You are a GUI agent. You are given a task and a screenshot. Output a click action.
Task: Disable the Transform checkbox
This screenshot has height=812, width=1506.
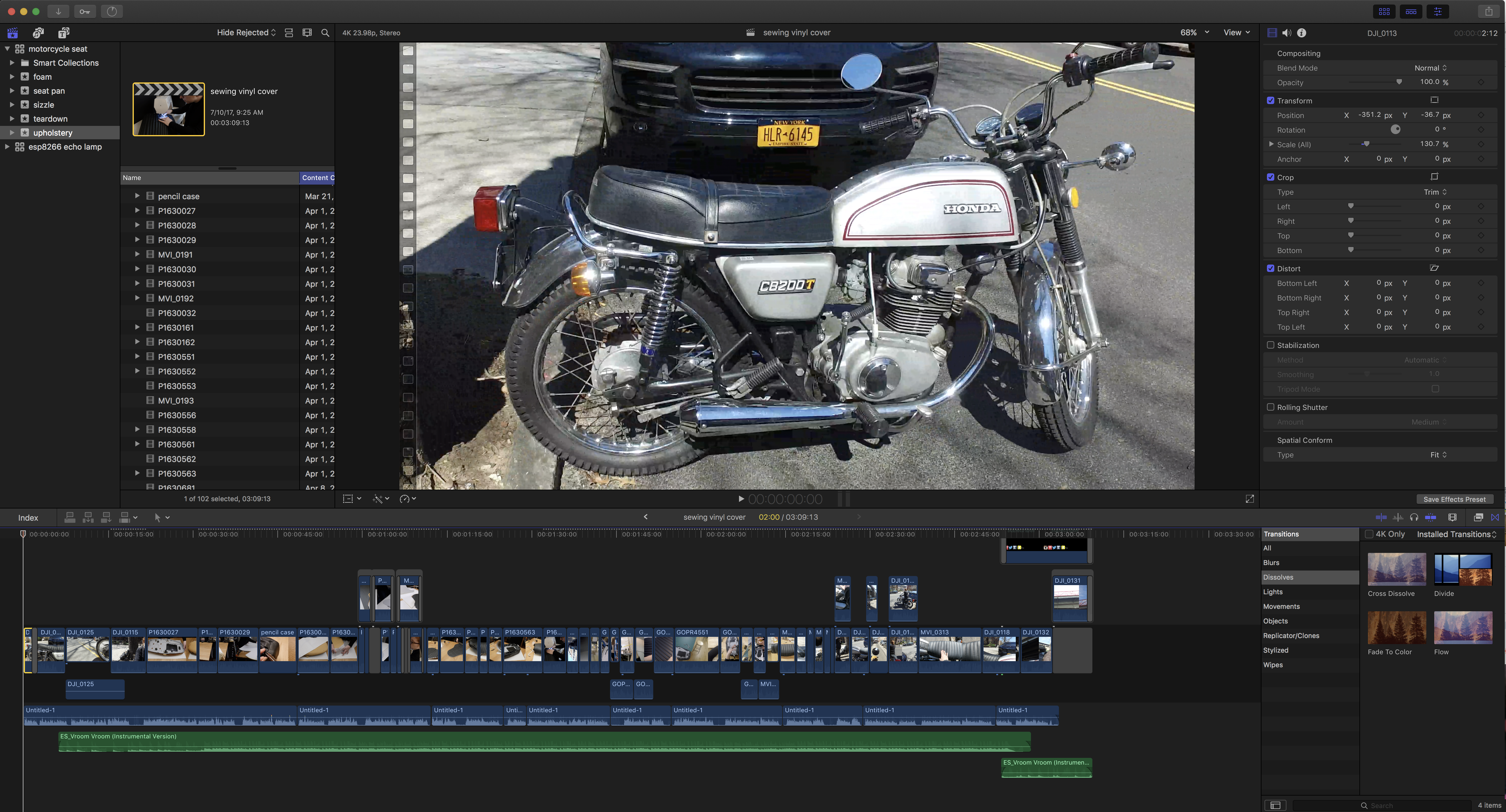[x=1270, y=101]
